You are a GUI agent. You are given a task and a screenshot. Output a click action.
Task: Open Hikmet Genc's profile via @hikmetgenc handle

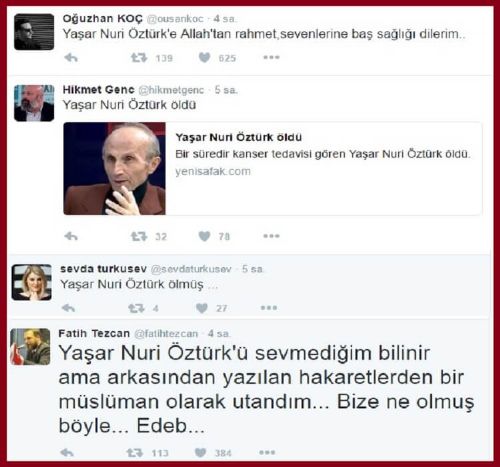coord(171,90)
